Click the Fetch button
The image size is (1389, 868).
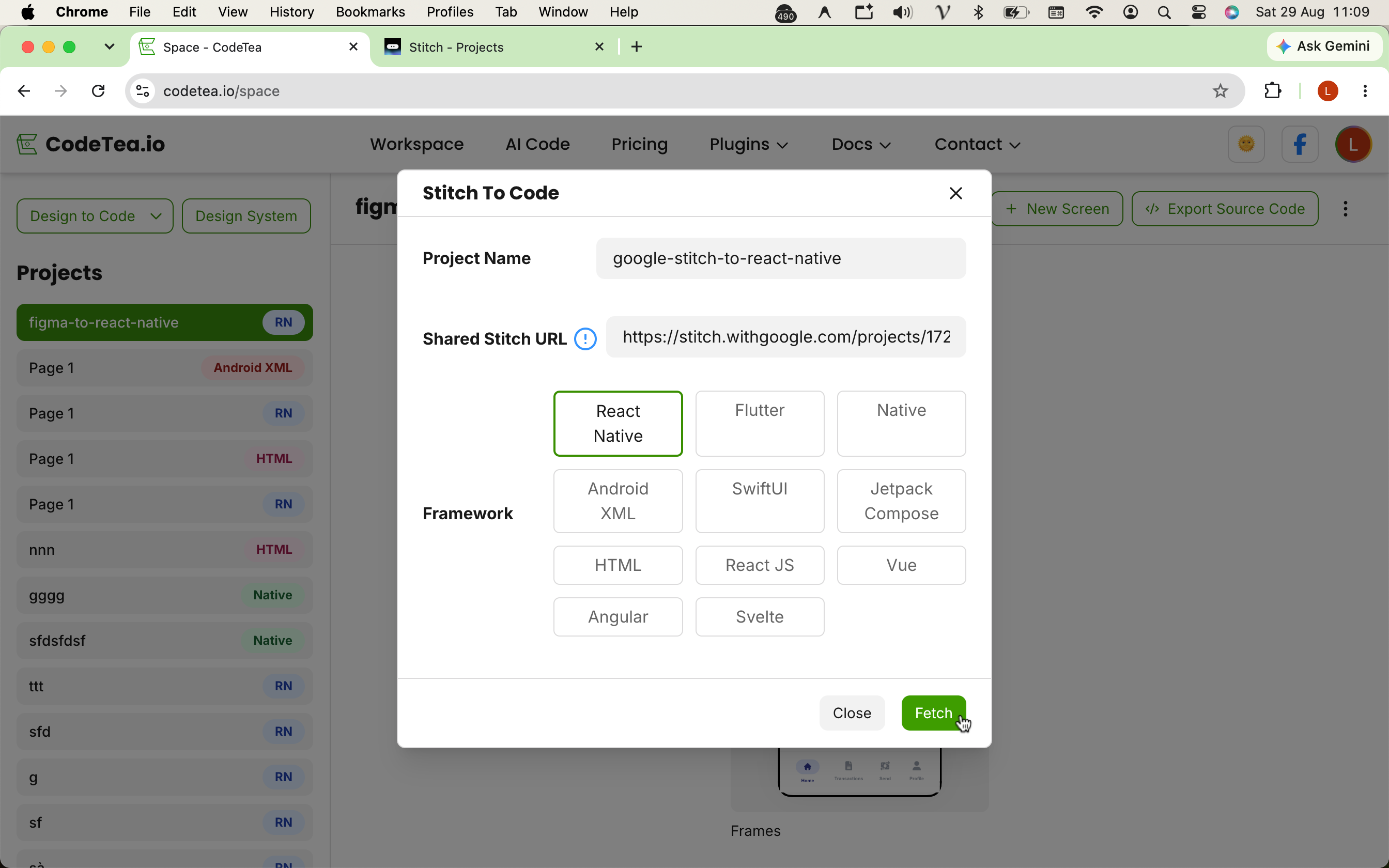933,713
